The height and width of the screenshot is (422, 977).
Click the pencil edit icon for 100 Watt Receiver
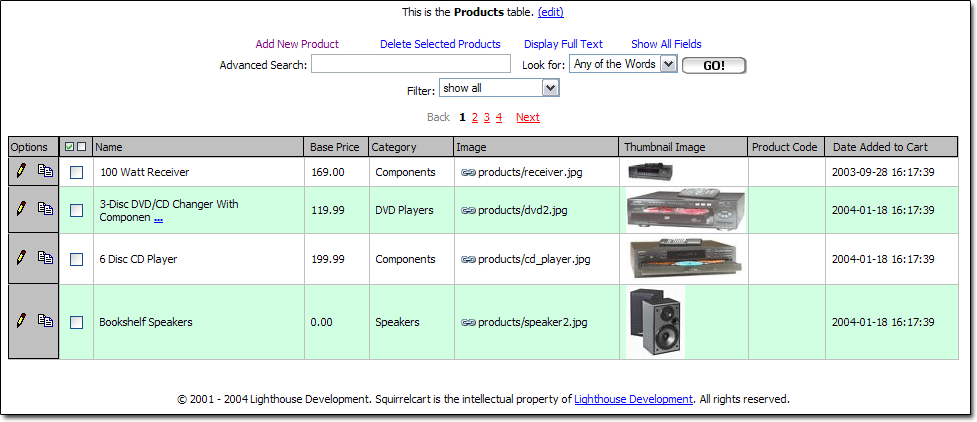coord(20,171)
